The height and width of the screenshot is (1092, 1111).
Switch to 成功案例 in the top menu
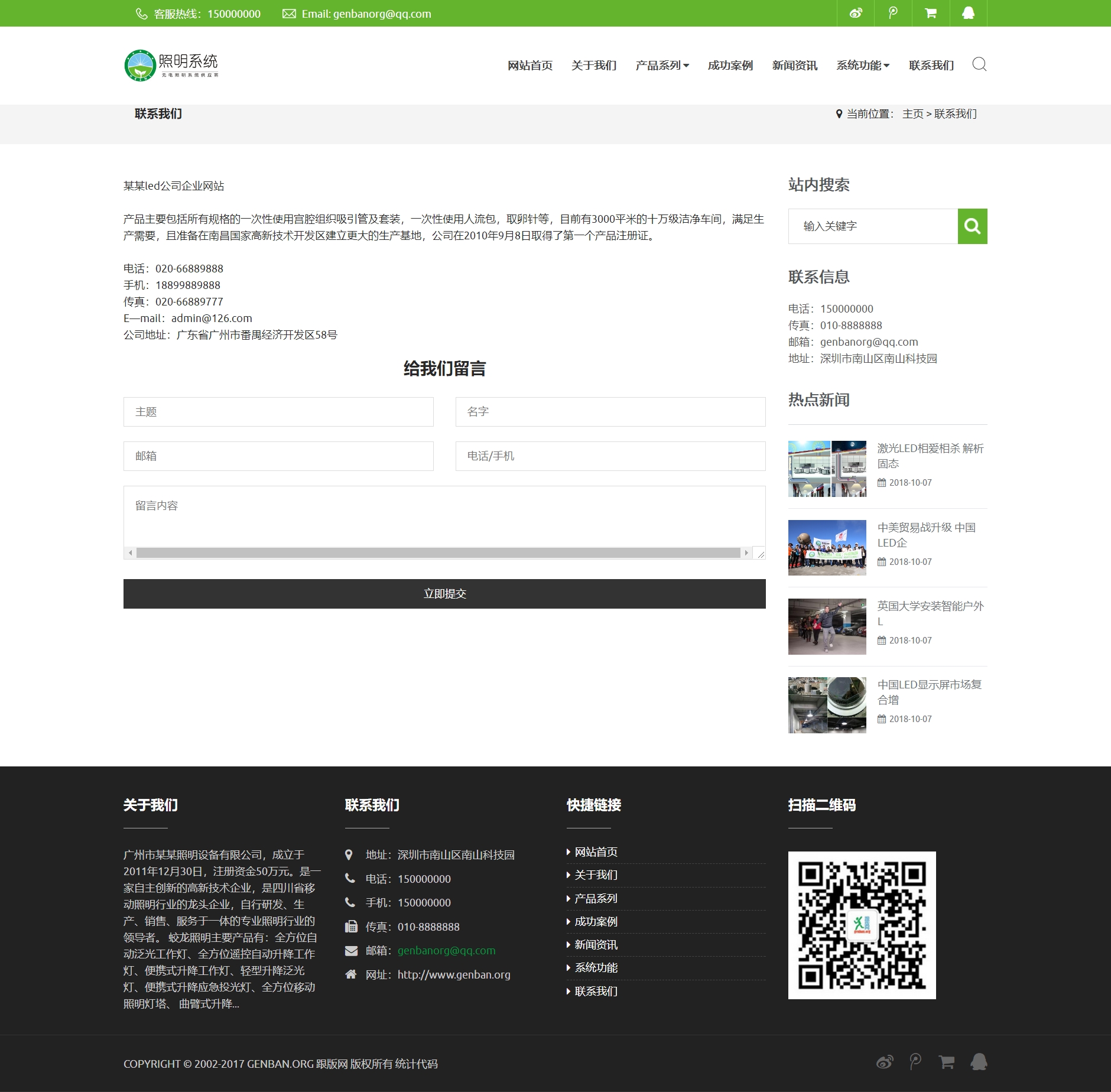pos(729,65)
